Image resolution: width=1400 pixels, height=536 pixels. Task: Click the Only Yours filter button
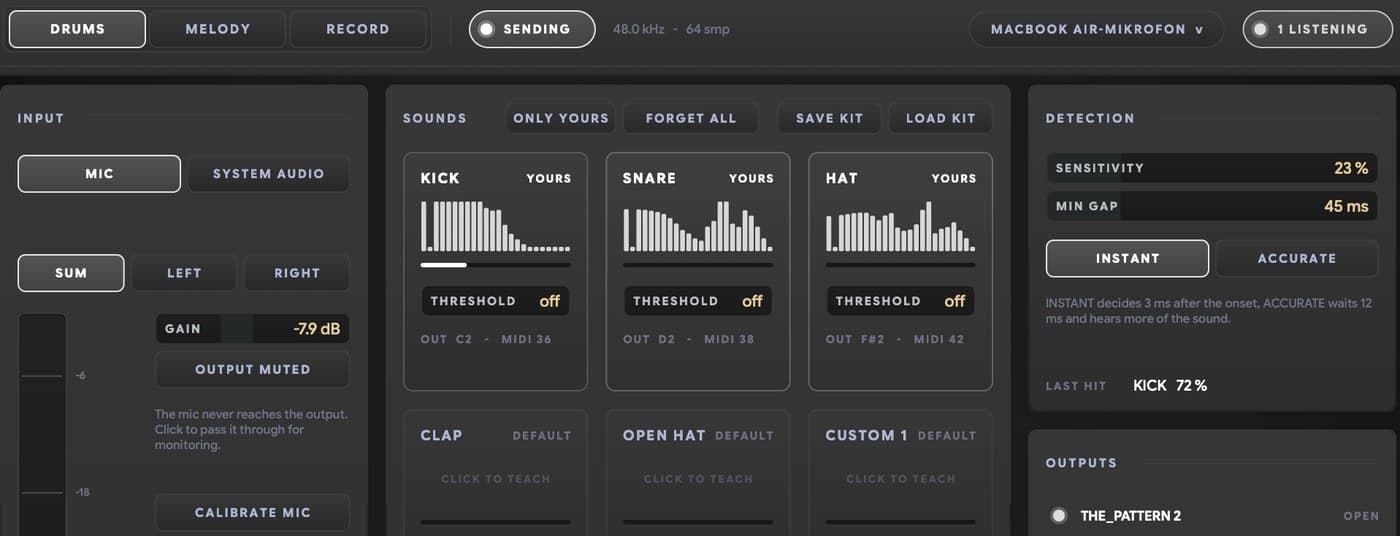coord(561,118)
